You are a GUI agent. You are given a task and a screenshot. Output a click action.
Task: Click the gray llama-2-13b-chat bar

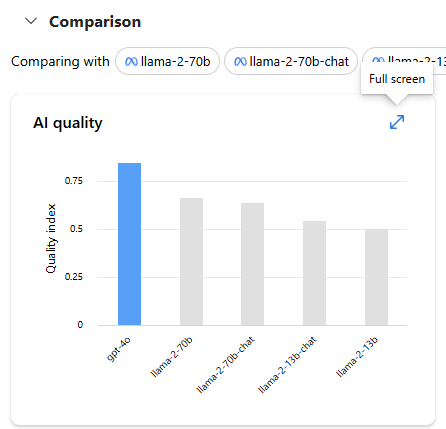coord(314,273)
